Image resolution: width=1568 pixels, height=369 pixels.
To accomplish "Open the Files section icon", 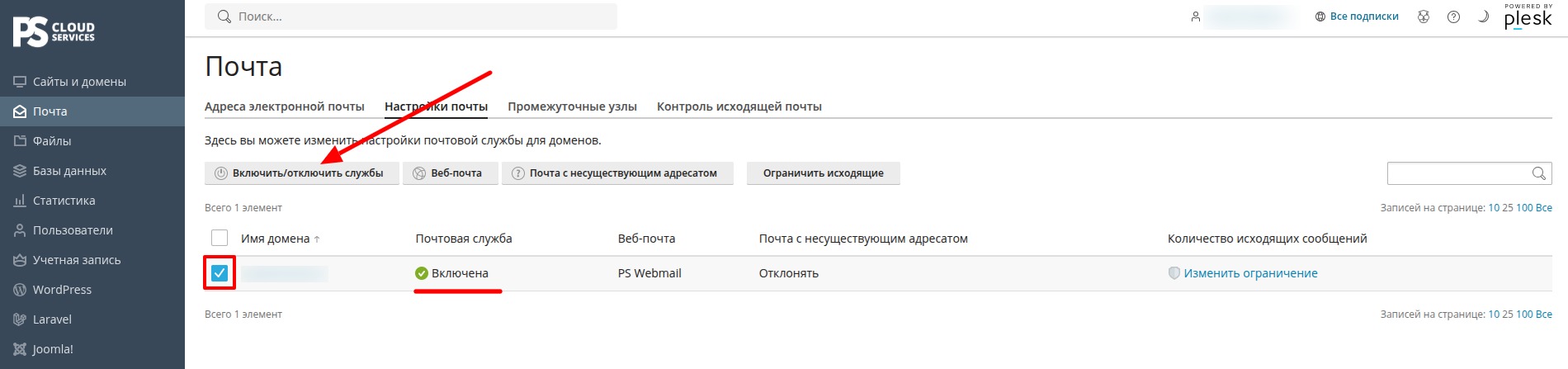I will 20,141.
